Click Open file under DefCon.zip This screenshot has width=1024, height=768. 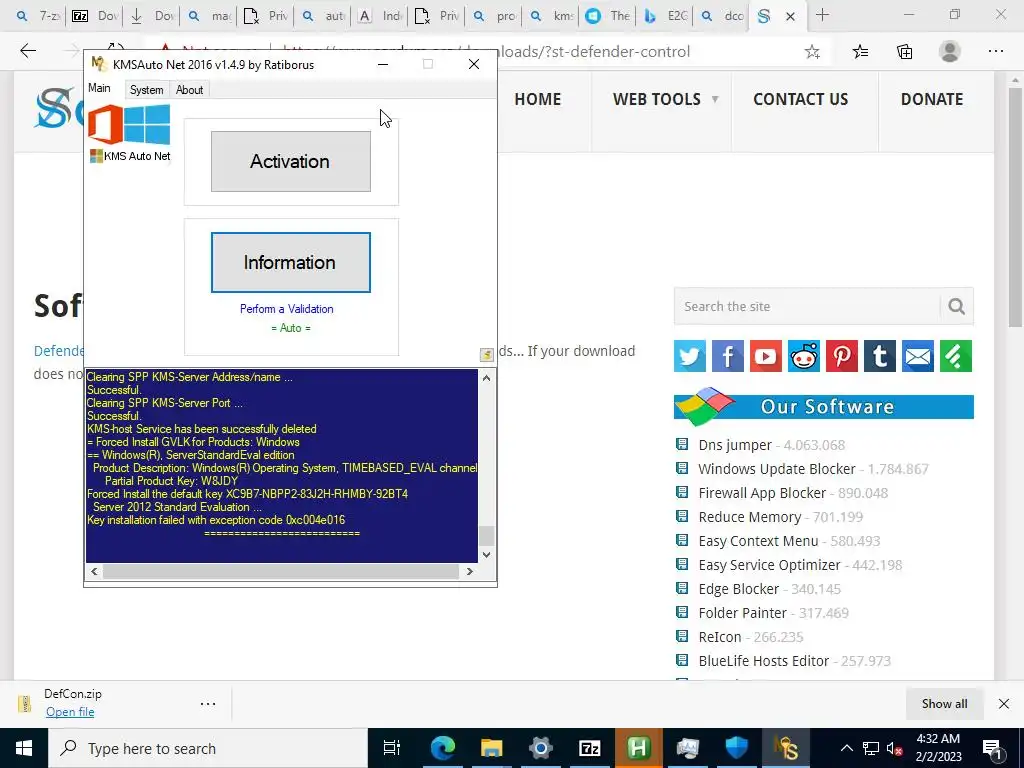coord(70,712)
